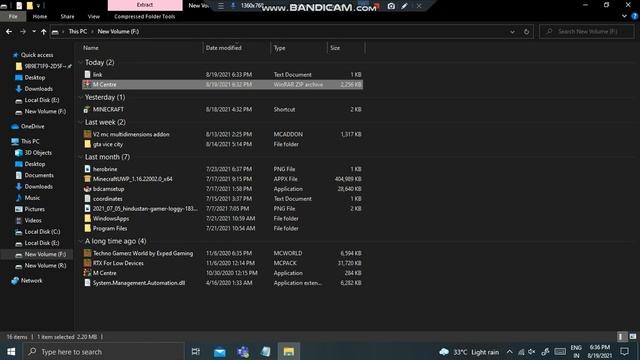
Task: Click This PC in the address breadcrumb
Action: (x=78, y=31)
